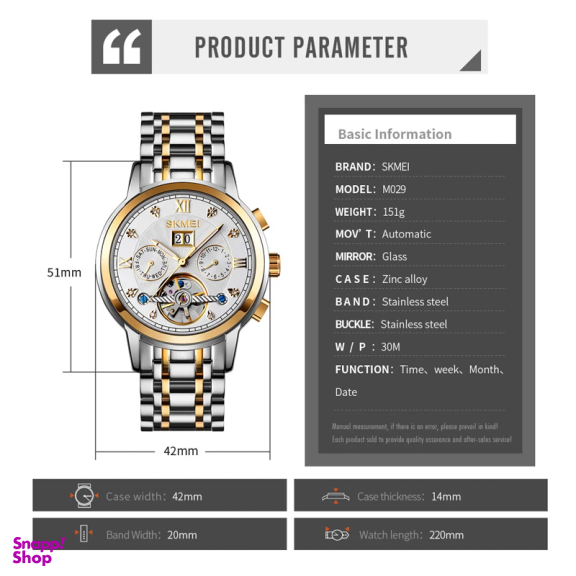The image size is (576, 576).
Task: Click the MOV'T: Automatic row
Action: point(419,234)
